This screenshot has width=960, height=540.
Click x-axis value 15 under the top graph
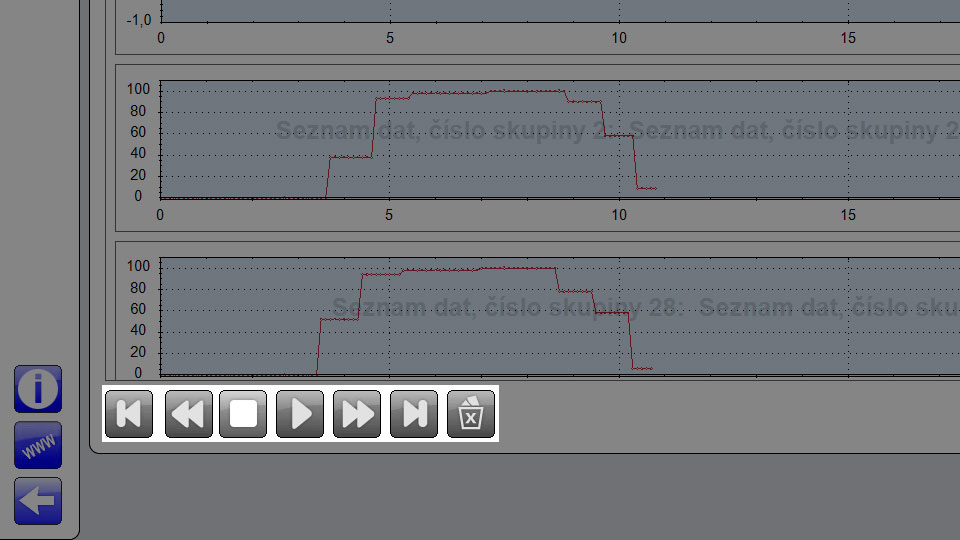click(848, 38)
